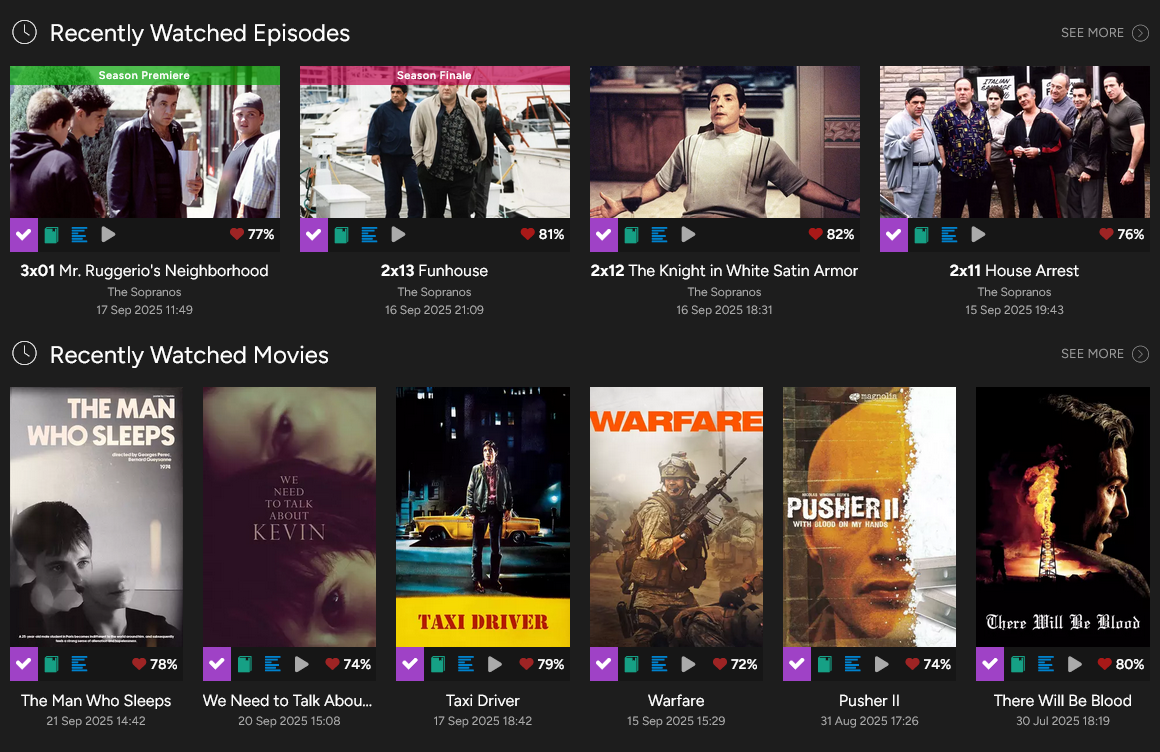Image resolution: width=1160 pixels, height=752 pixels.
Task: List icon under The Man Who Sleeps
Action: pyautogui.click(x=79, y=664)
